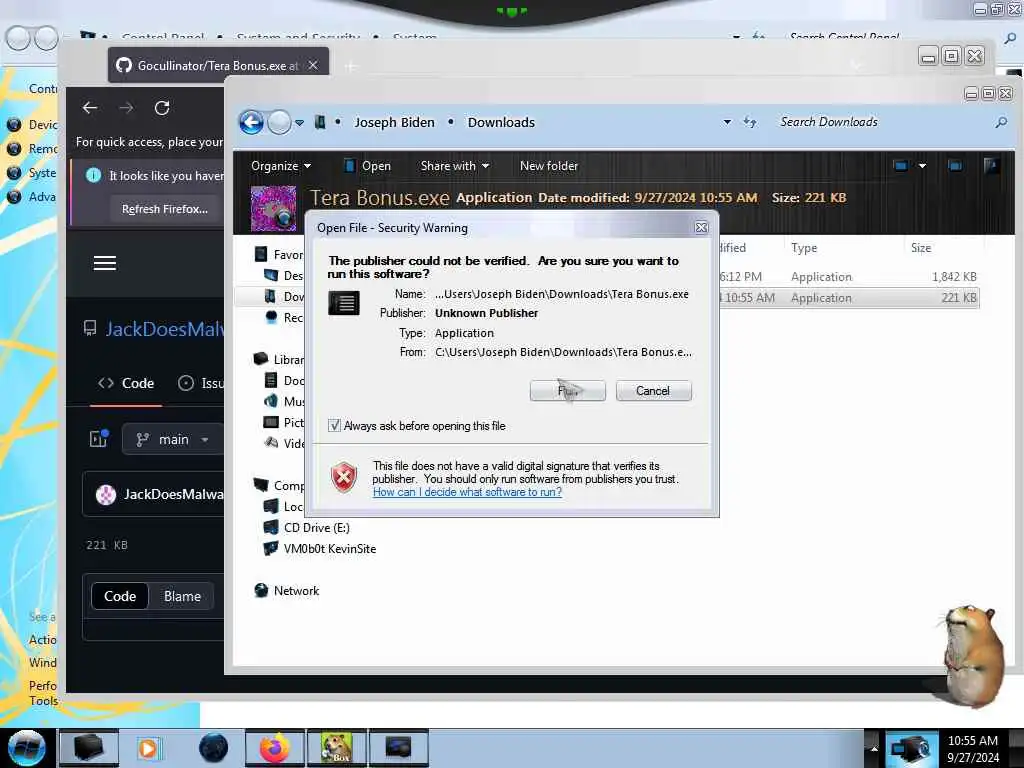Sort files by the Size column header

pos(921,248)
